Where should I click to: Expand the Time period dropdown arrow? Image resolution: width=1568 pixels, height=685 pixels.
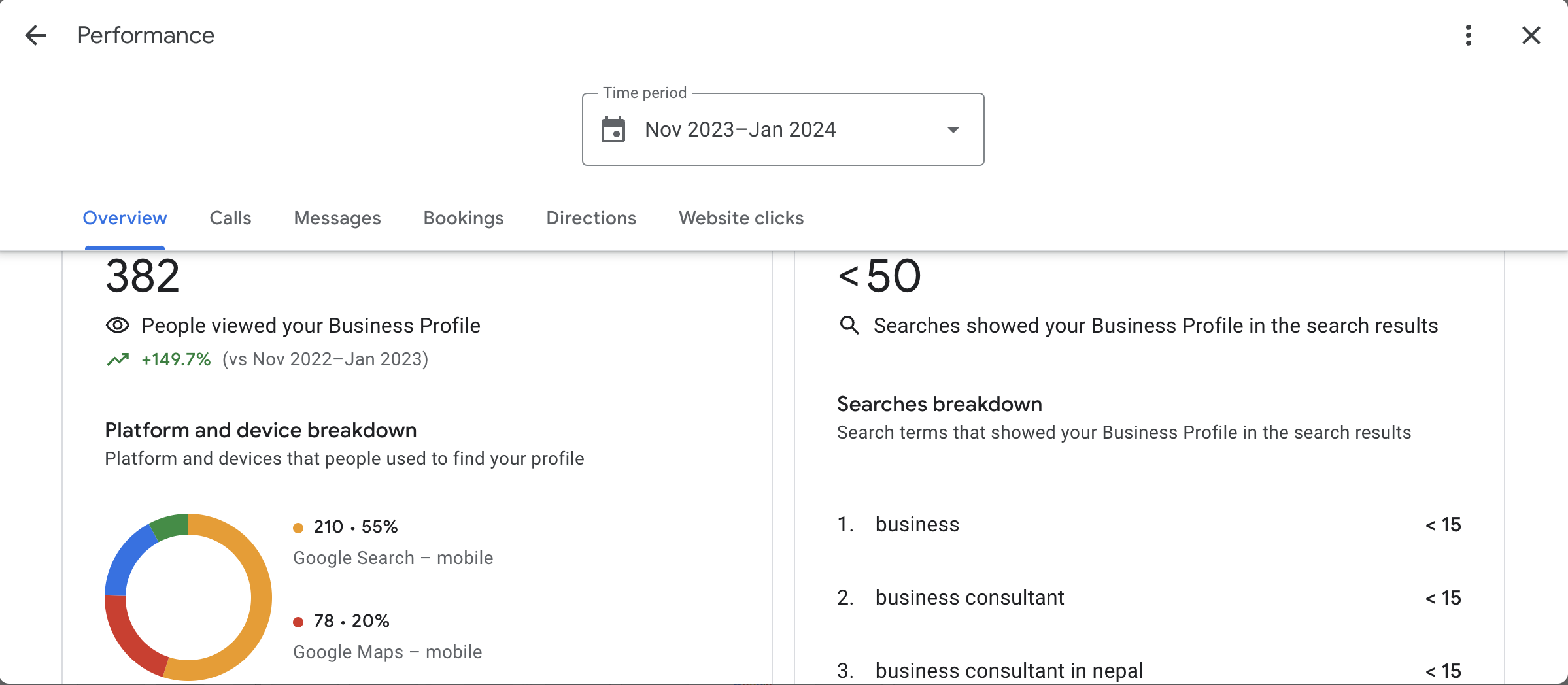pyautogui.click(x=953, y=129)
